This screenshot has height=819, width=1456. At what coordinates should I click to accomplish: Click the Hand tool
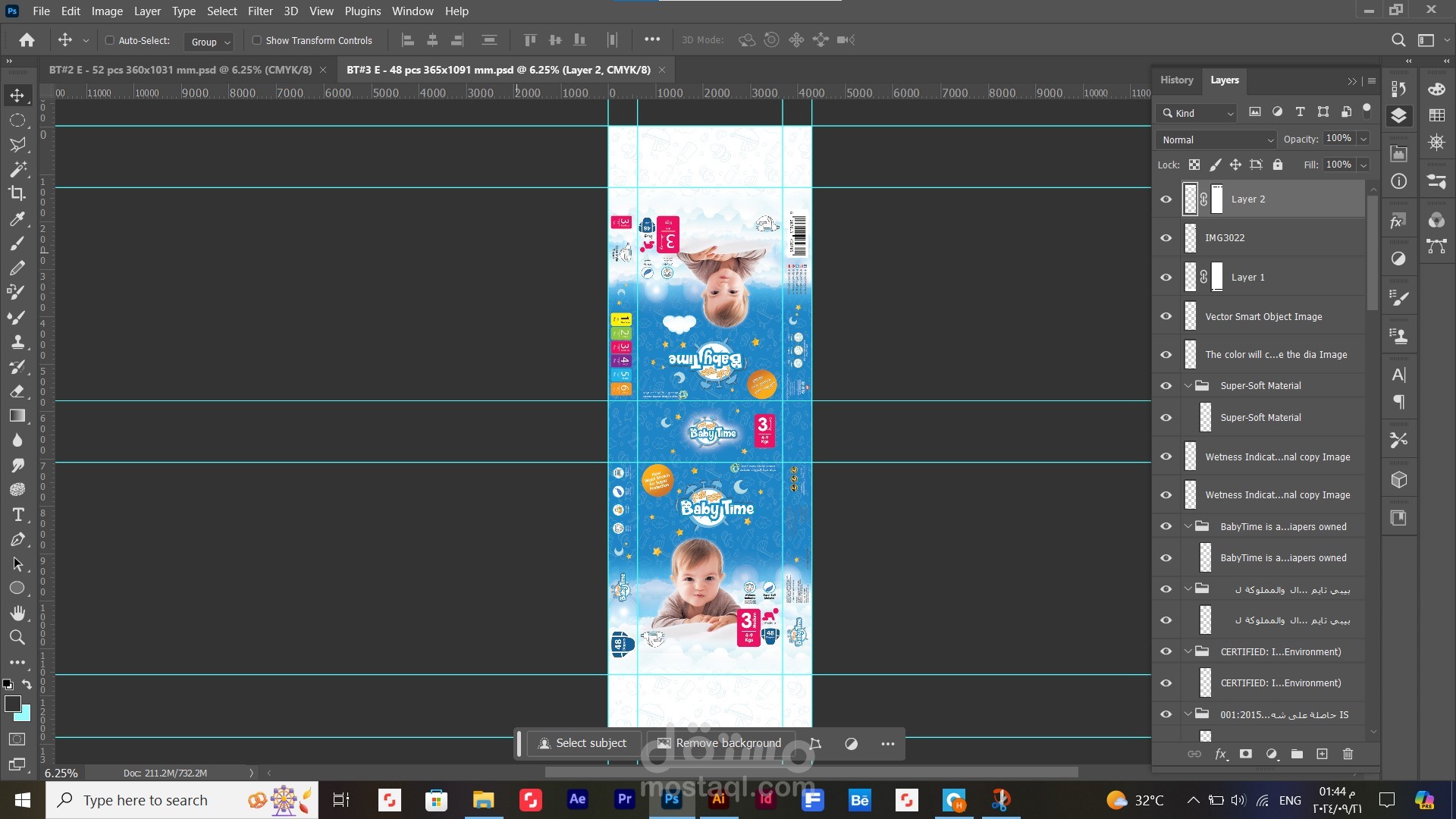click(17, 613)
